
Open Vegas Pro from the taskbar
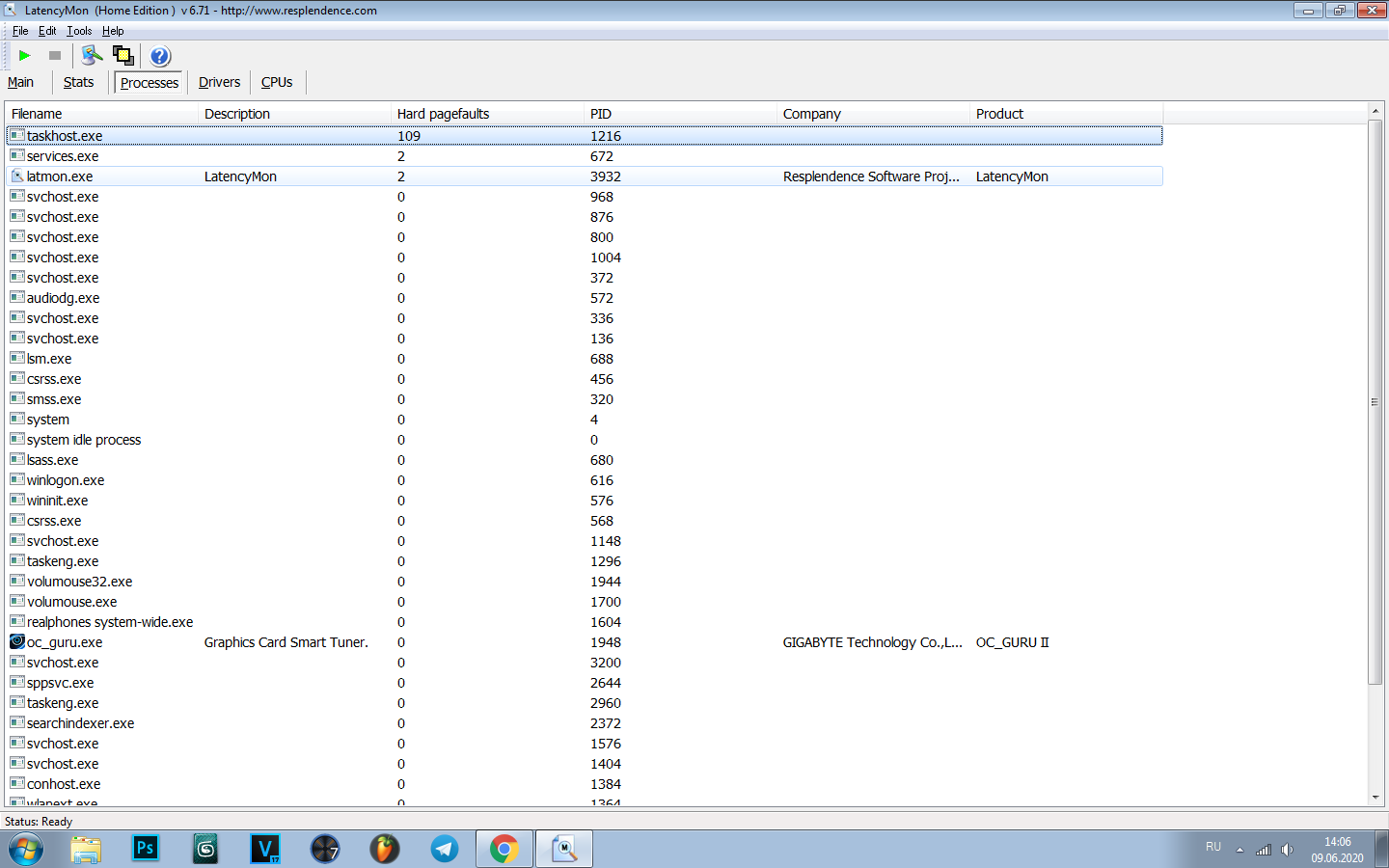(x=265, y=849)
